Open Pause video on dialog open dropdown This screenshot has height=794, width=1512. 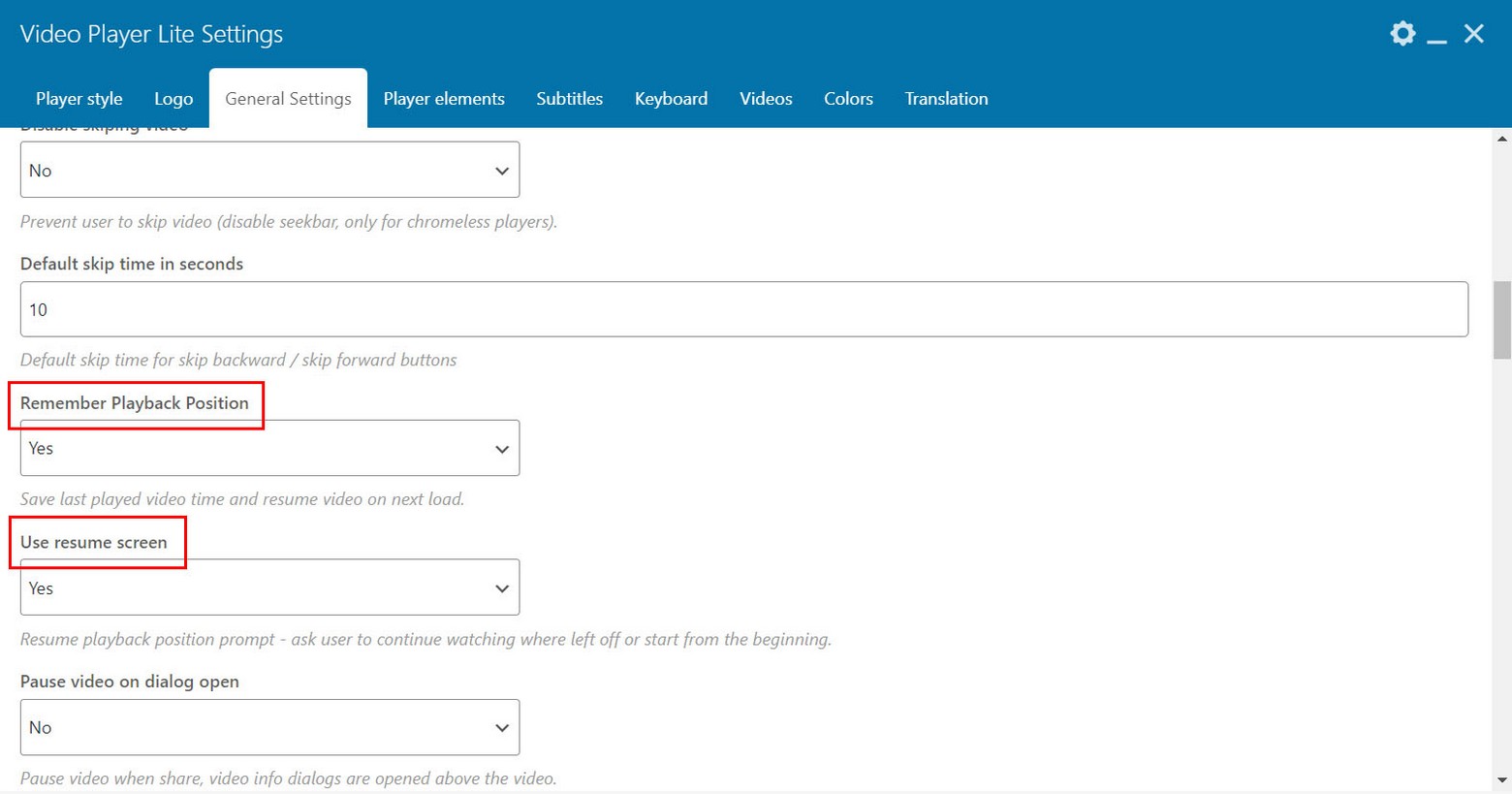[x=269, y=727]
